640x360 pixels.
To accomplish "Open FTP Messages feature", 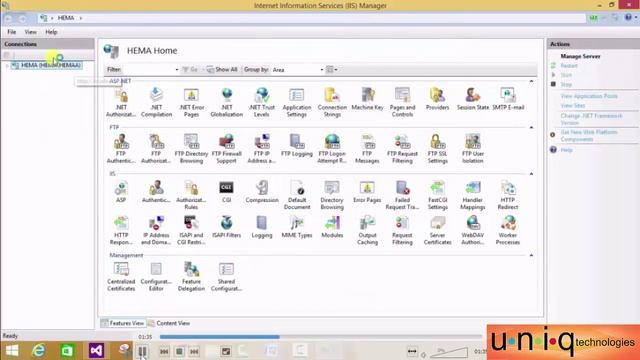I will [367, 149].
